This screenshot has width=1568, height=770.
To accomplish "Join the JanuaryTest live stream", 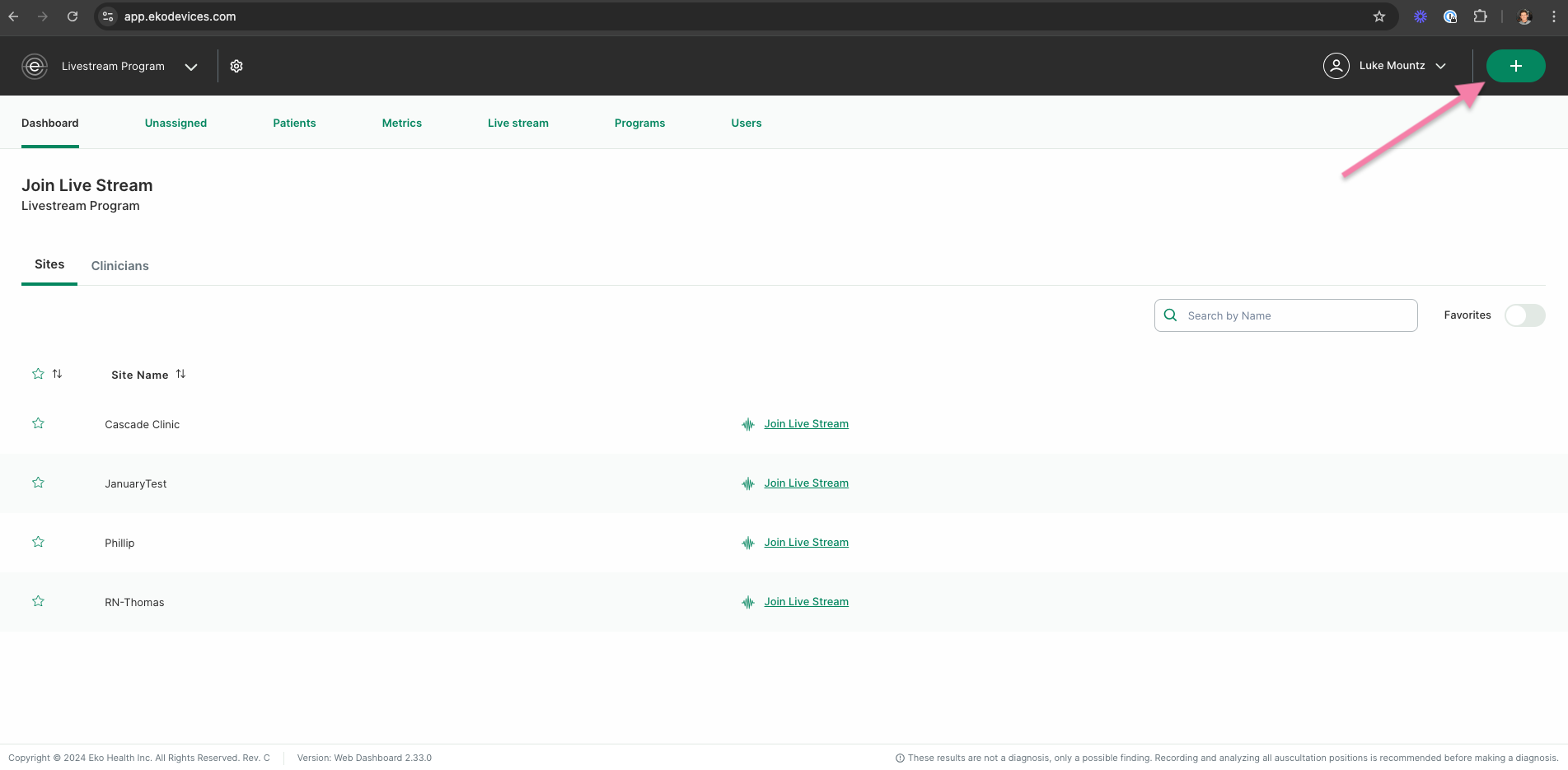I will tap(806, 483).
